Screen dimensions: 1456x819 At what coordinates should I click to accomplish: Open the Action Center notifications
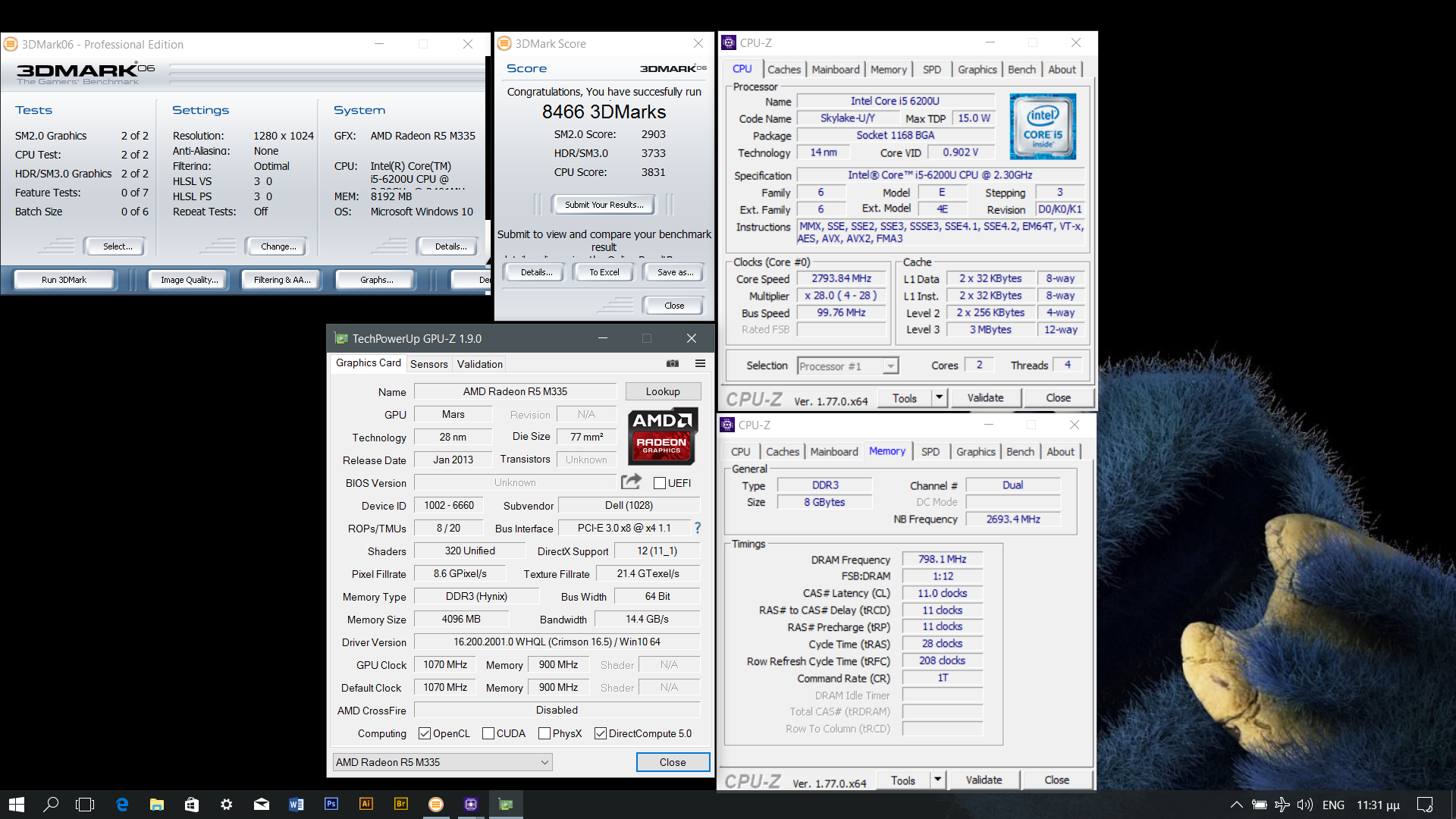coord(1425,805)
